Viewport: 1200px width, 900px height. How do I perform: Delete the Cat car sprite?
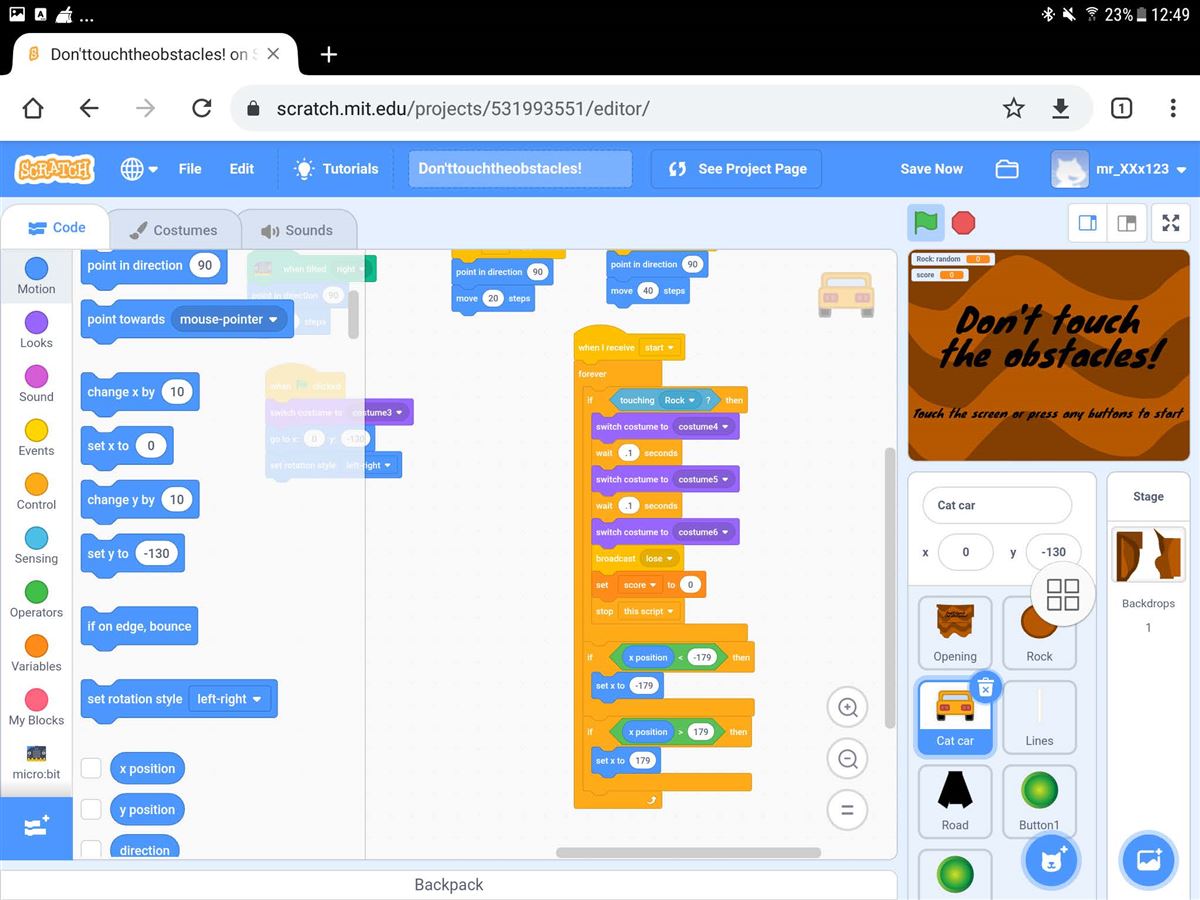[985, 687]
